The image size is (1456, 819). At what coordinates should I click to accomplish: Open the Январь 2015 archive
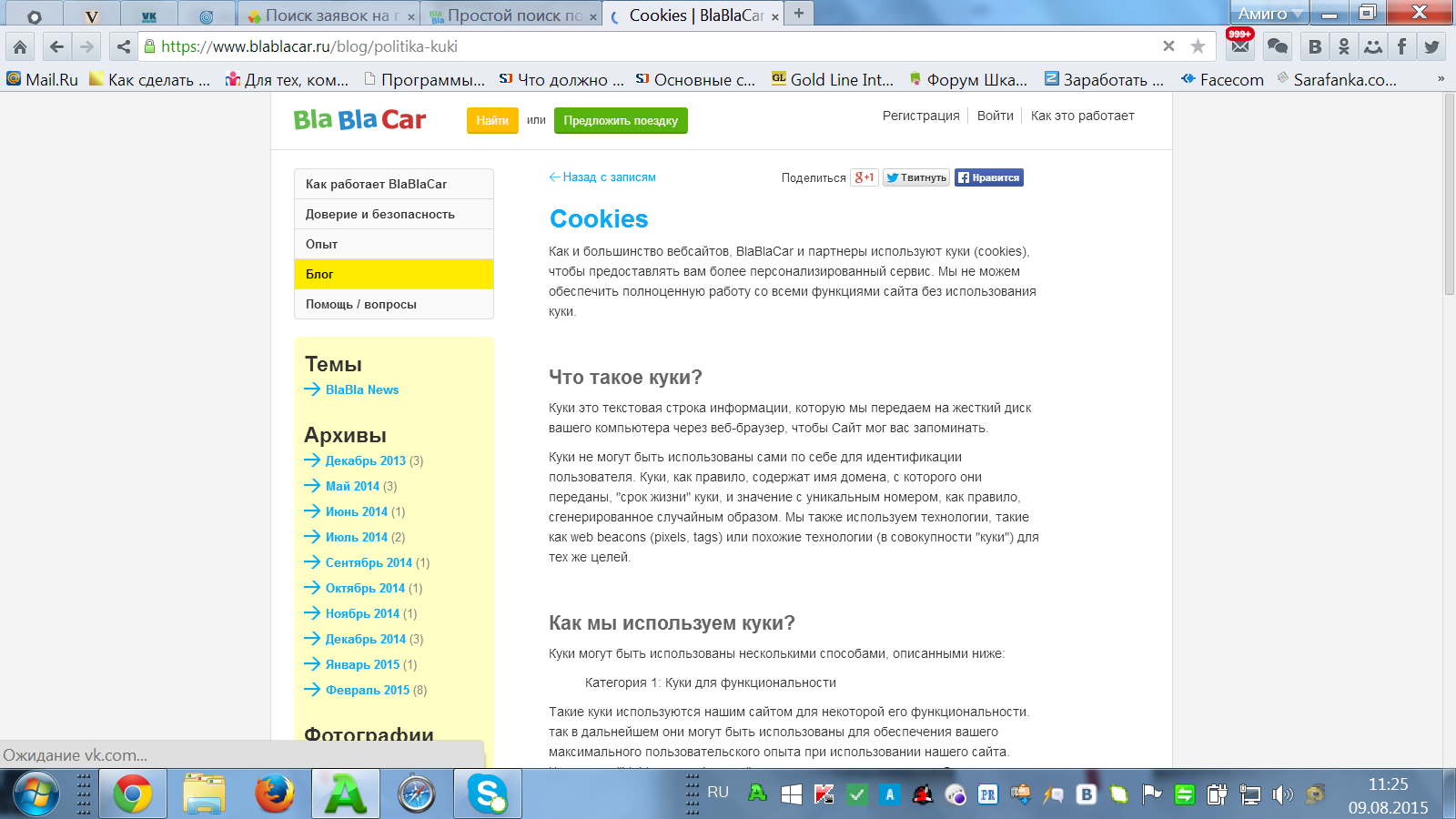(x=362, y=664)
